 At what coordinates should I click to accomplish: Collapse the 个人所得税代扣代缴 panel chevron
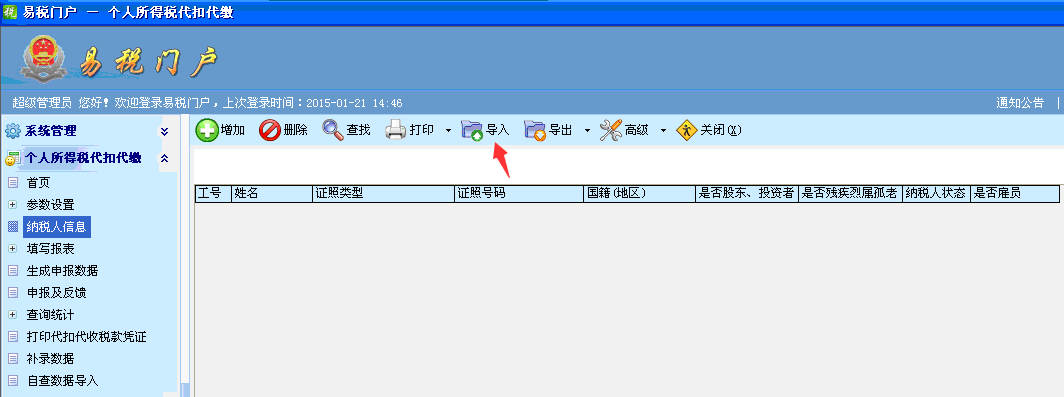tap(164, 158)
